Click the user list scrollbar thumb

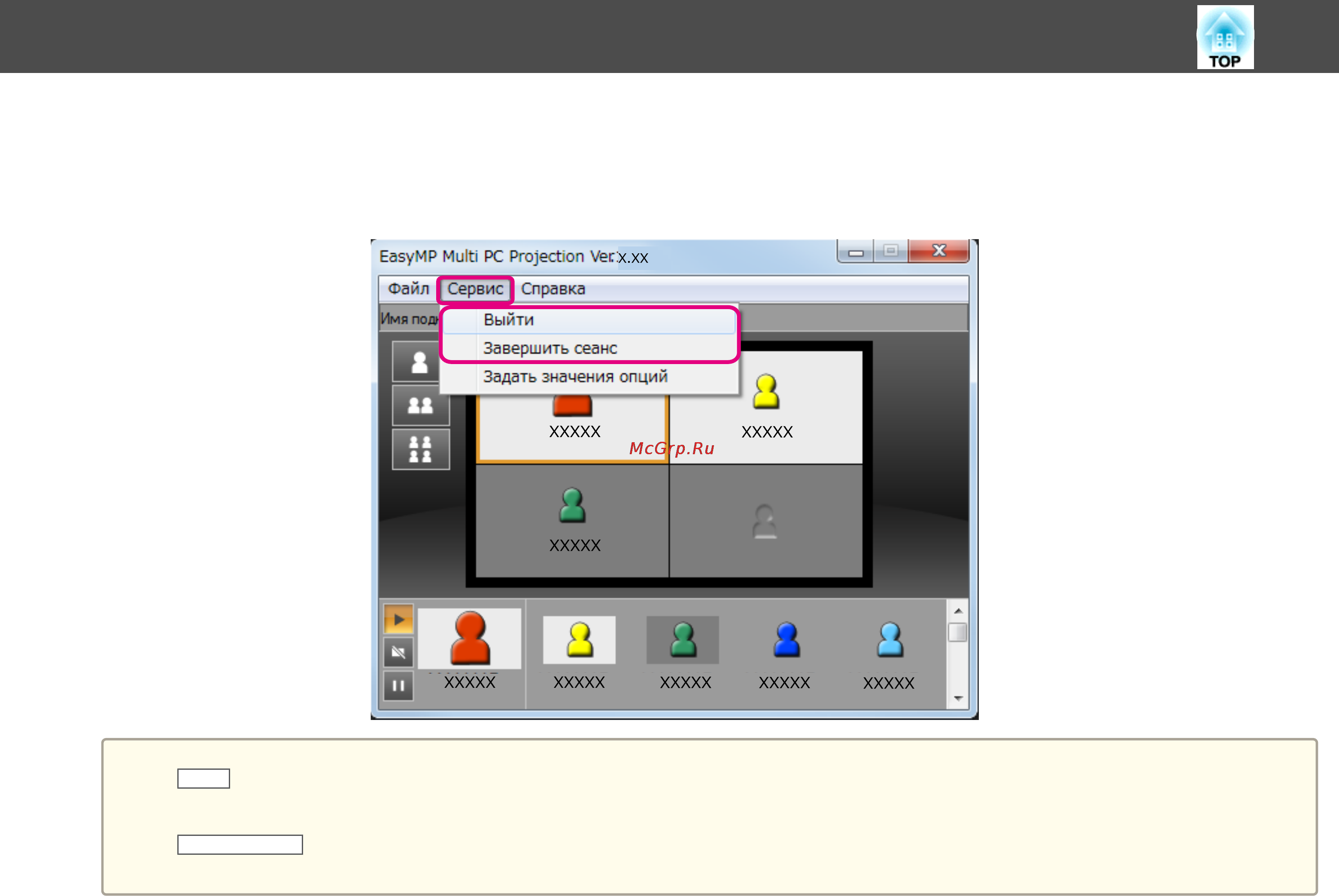click(x=958, y=632)
